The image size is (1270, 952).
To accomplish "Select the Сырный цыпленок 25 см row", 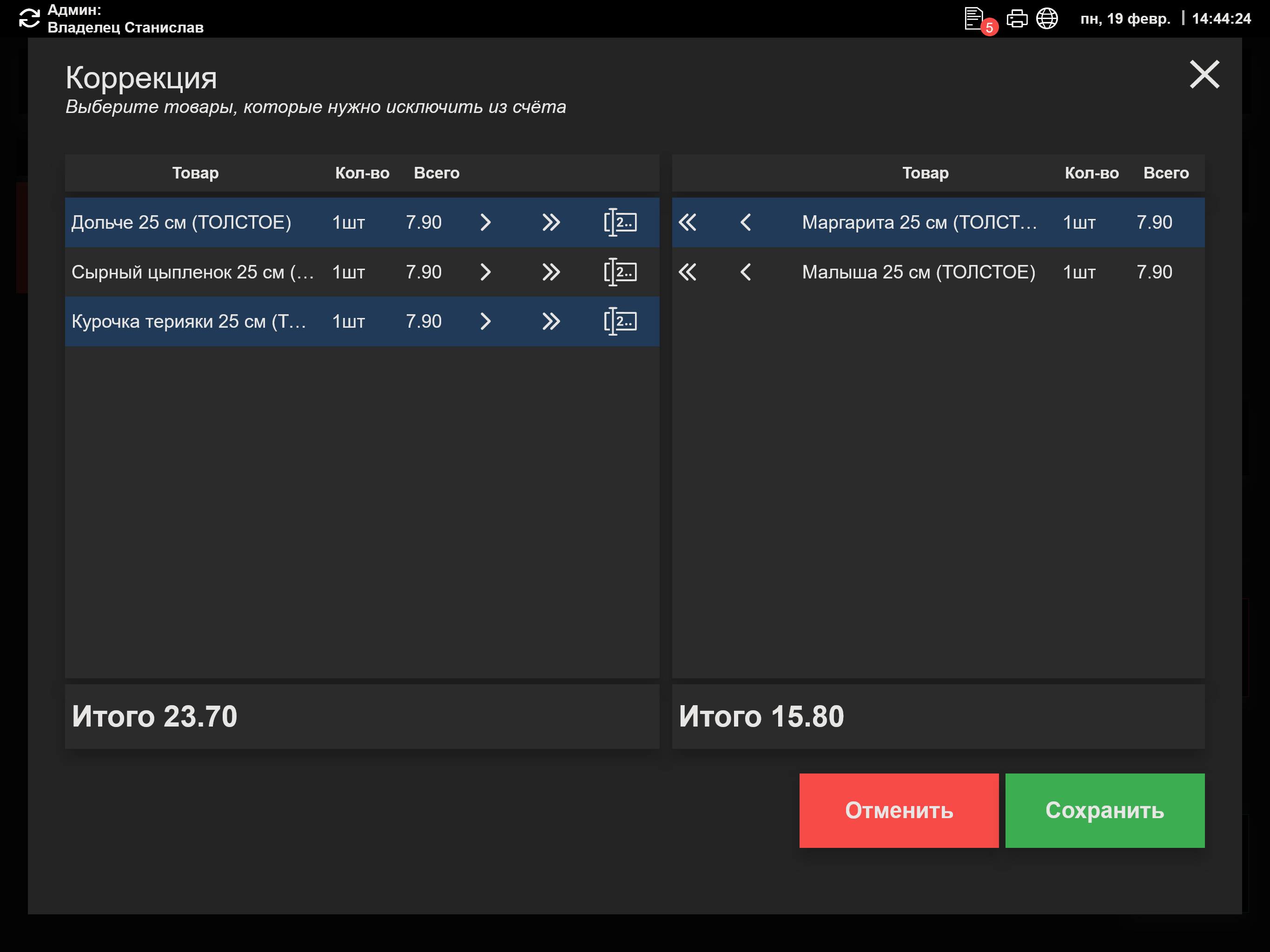I will pyautogui.click(x=362, y=271).
